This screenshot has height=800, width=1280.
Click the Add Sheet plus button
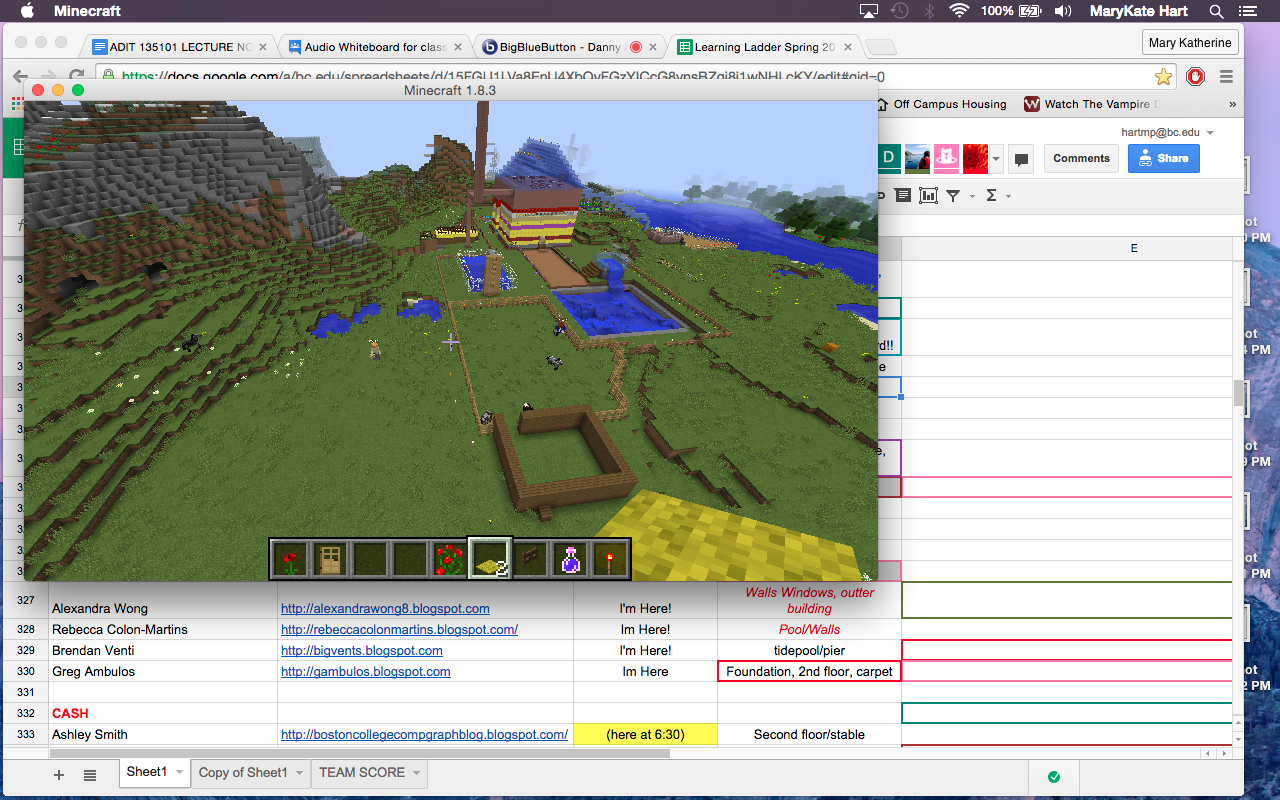pos(59,774)
